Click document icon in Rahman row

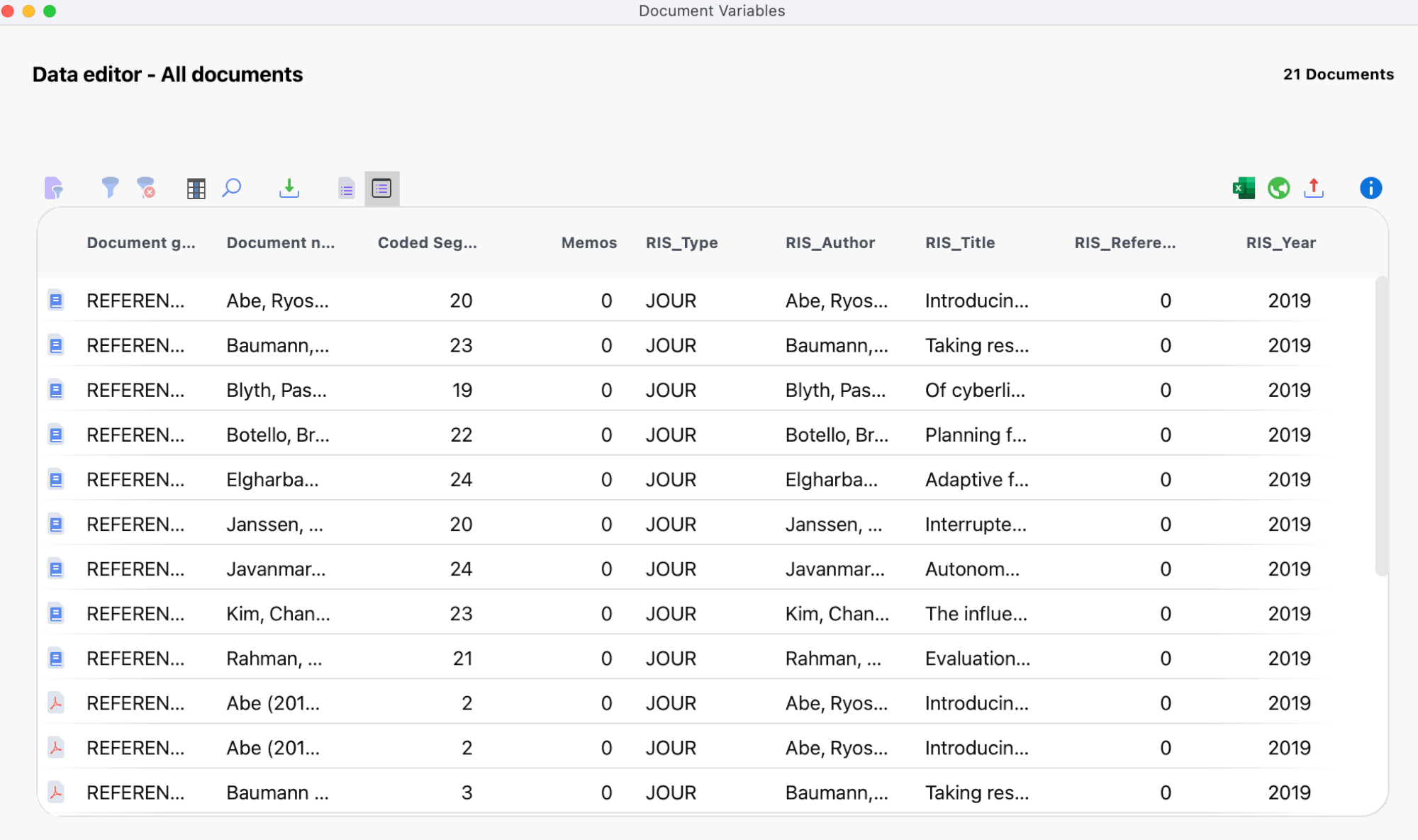point(56,658)
